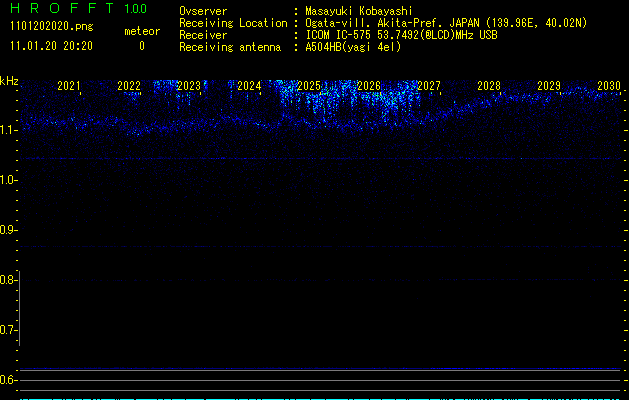Select receiver text ICOM IC-575 53.7492 MHz USB
629x400 pixels.
[401, 35]
